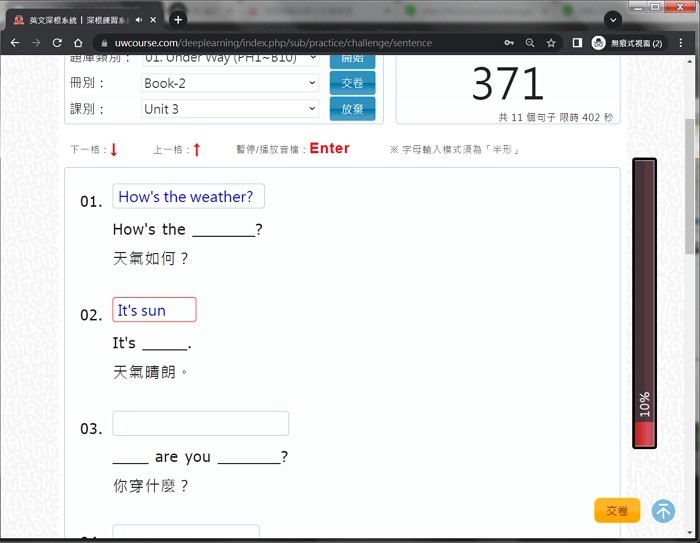Screen dimensions: 700x543
Task: Click the scroll-to-top arrow icon
Action: click(x=663, y=511)
